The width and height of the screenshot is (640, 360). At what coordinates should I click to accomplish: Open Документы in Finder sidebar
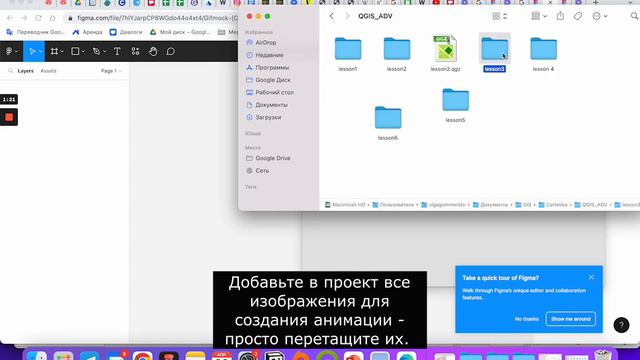tap(271, 105)
